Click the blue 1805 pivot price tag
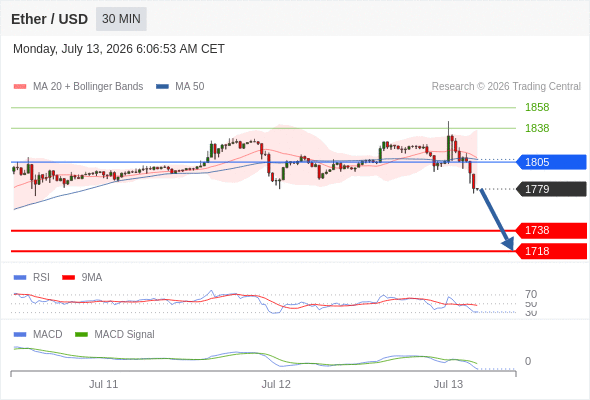Screen dimensions: 590x400 tap(551, 162)
